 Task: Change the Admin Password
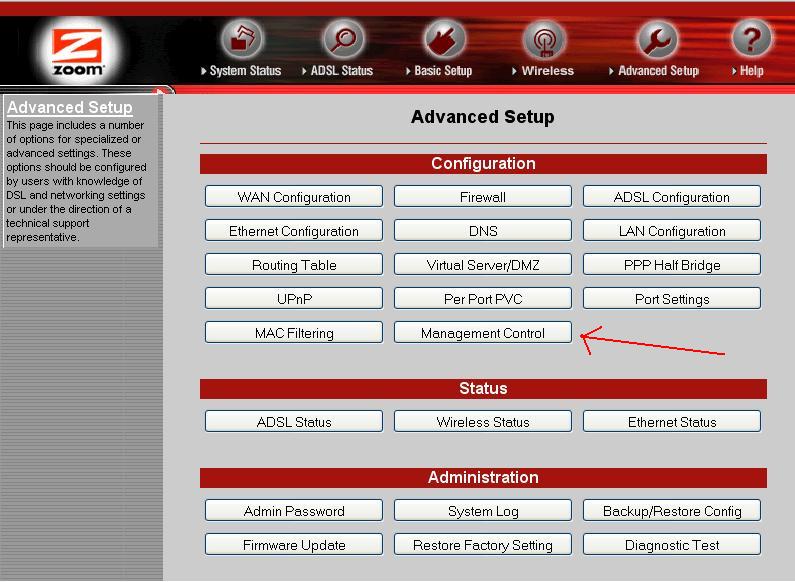[x=294, y=511]
